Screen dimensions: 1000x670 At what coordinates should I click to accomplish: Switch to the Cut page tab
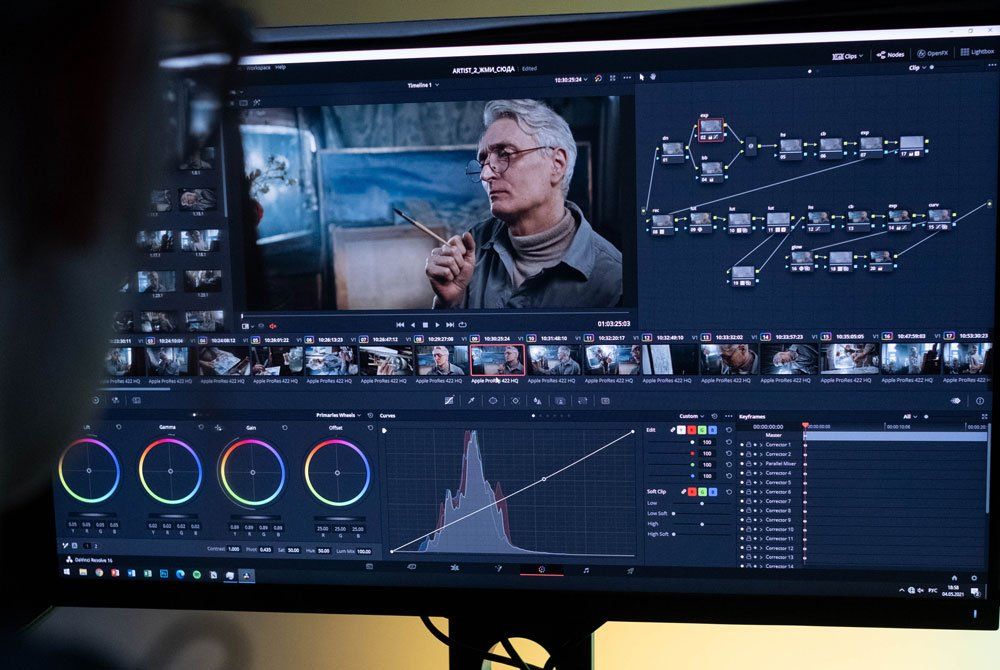point(411,566)
